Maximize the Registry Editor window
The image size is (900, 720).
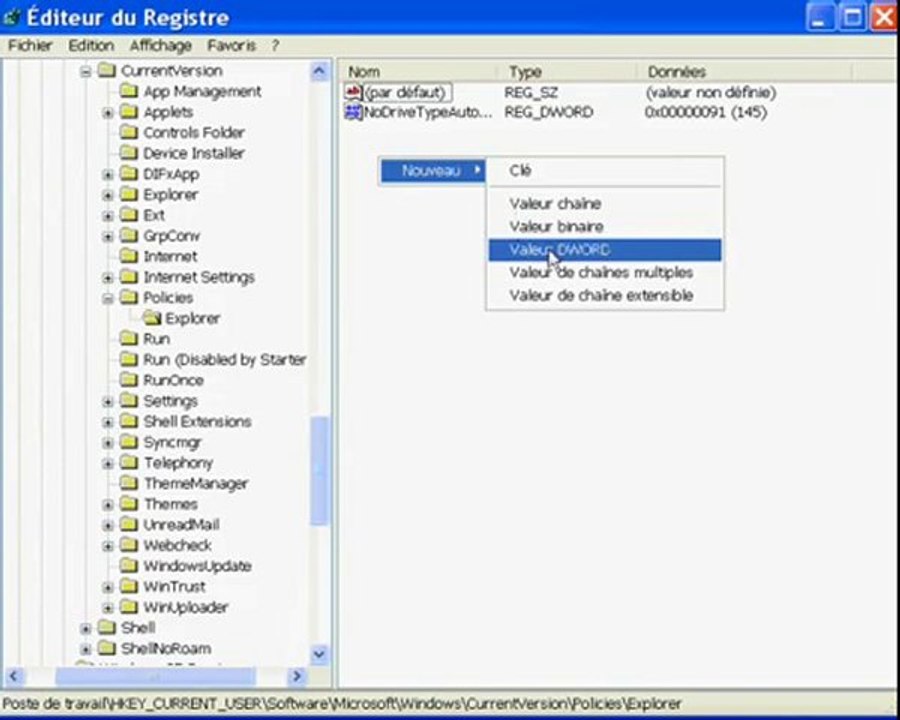(852, 17)
